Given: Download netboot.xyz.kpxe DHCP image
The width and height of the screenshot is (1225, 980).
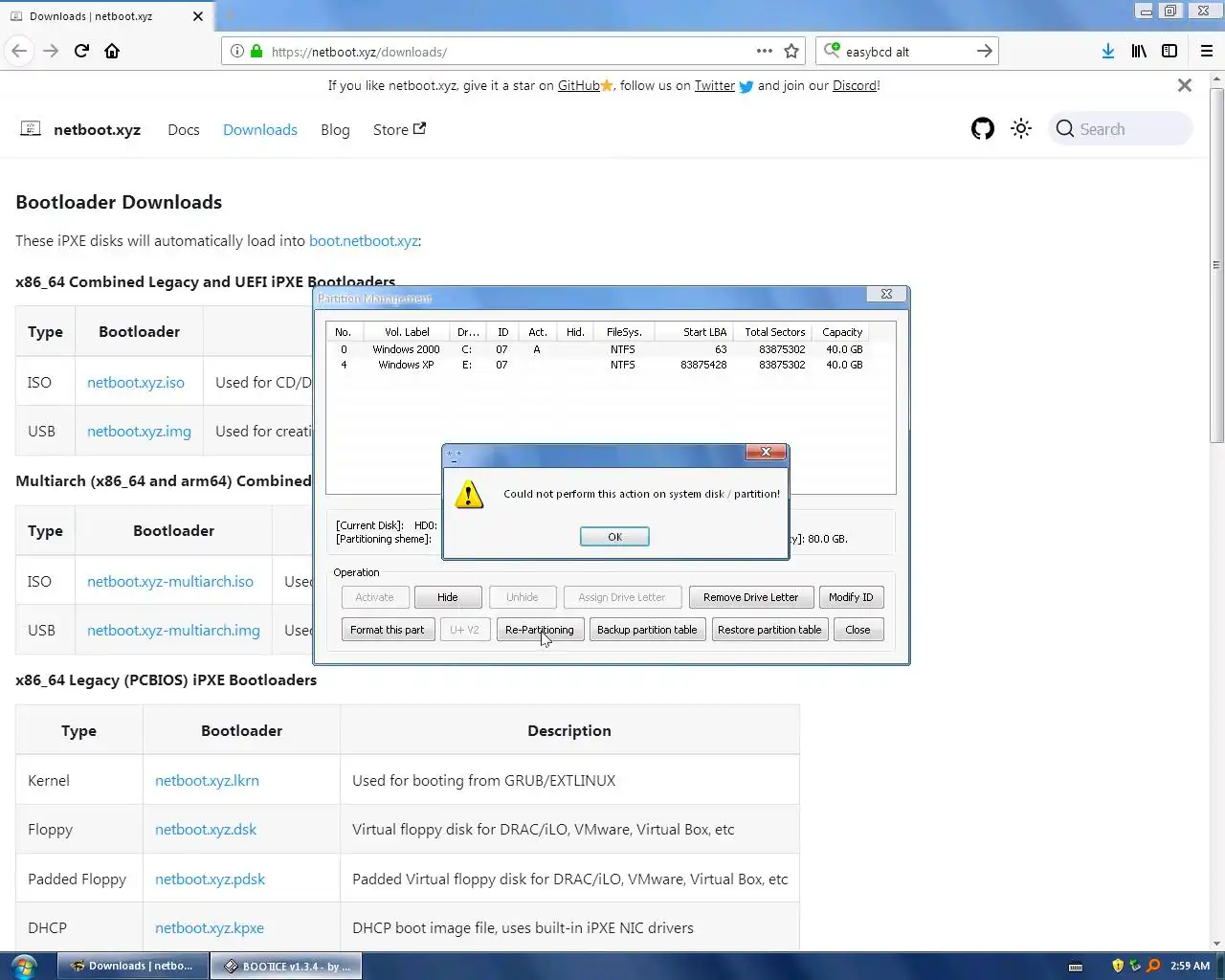Looking at the screenshot, I should [210, 927].
